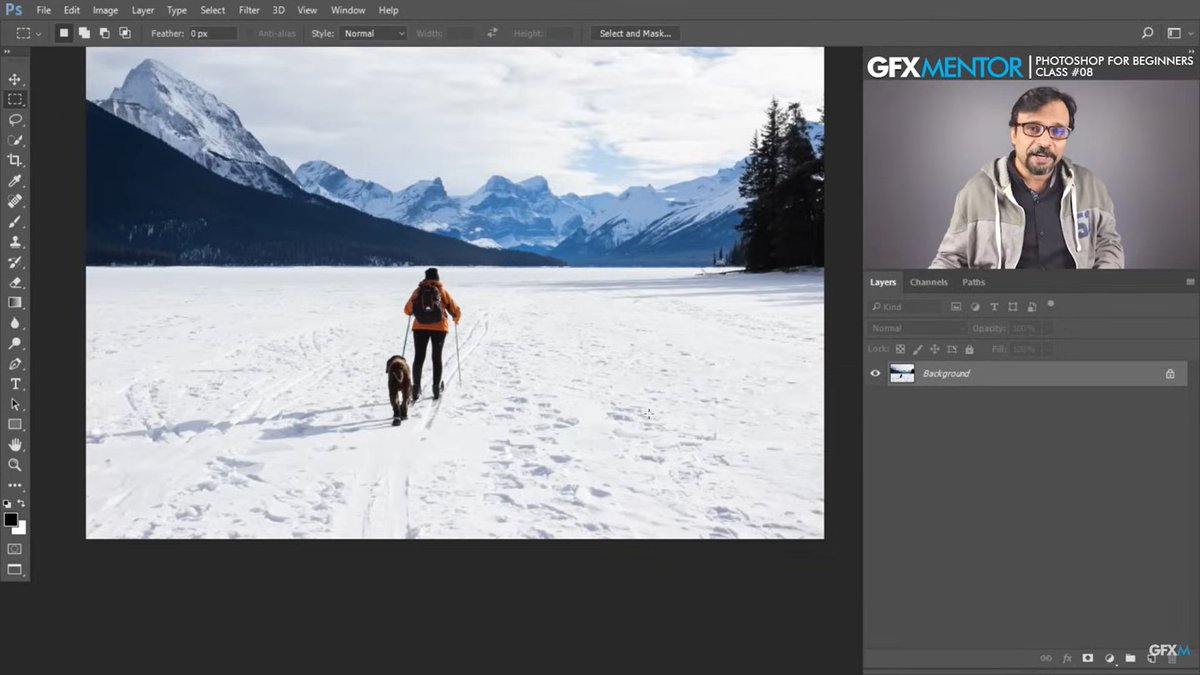Switch to the Paths tab
Screen dimensions: 1200x675
[973, 282]
